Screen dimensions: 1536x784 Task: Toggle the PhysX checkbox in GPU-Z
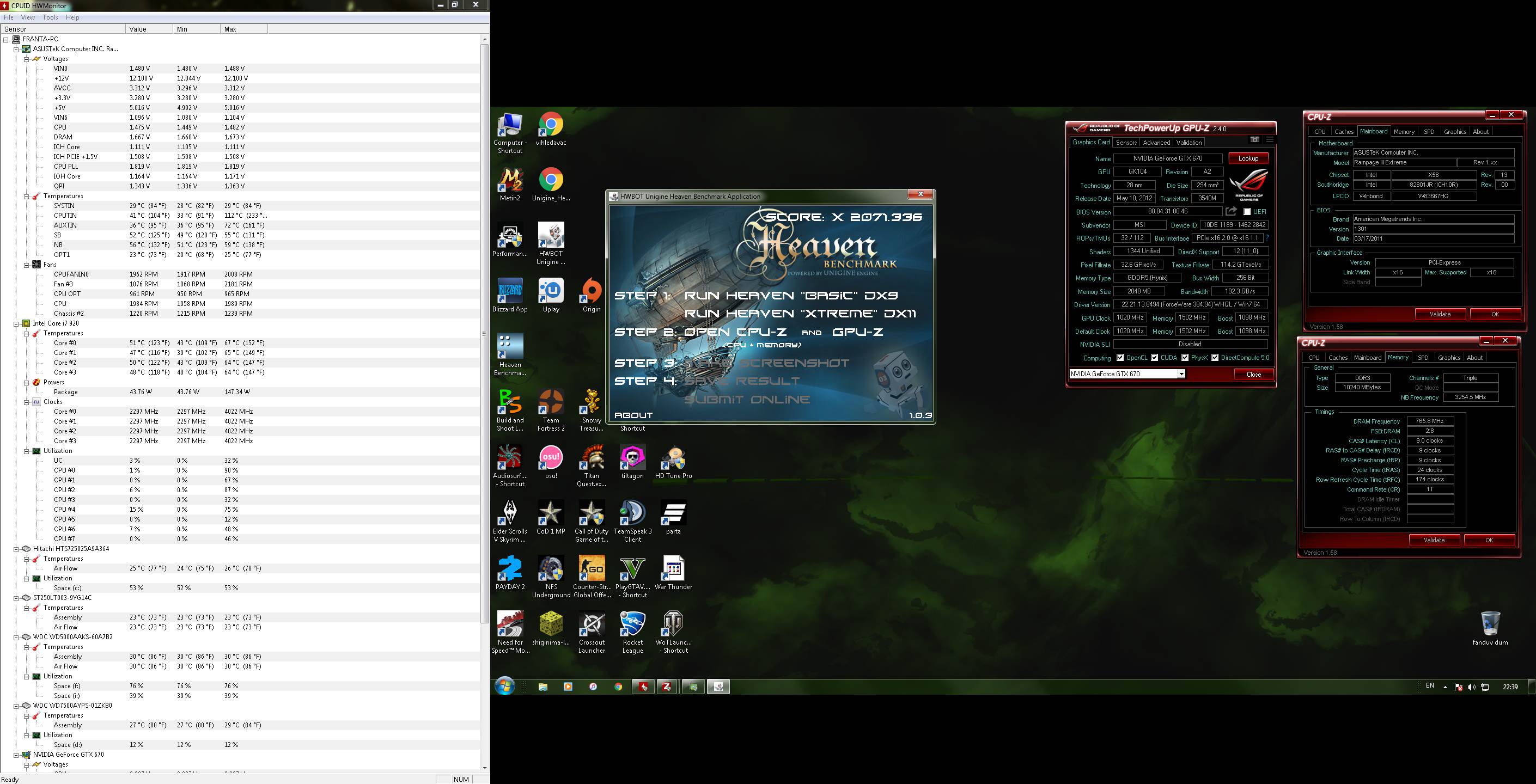pyautogui.click(x=1185, y=358)
